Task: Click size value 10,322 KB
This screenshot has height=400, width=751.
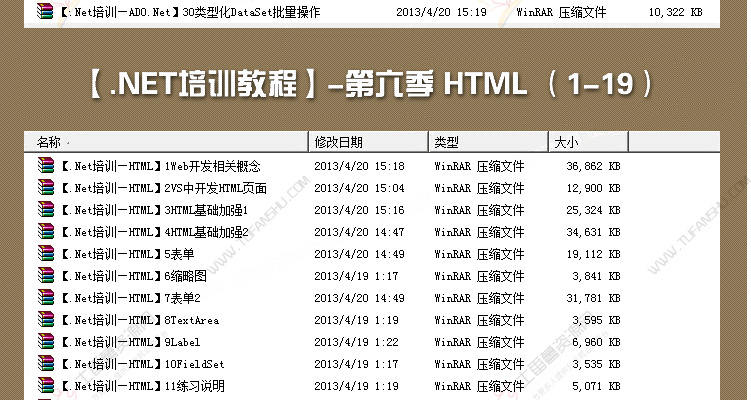Action: (675, 12)
